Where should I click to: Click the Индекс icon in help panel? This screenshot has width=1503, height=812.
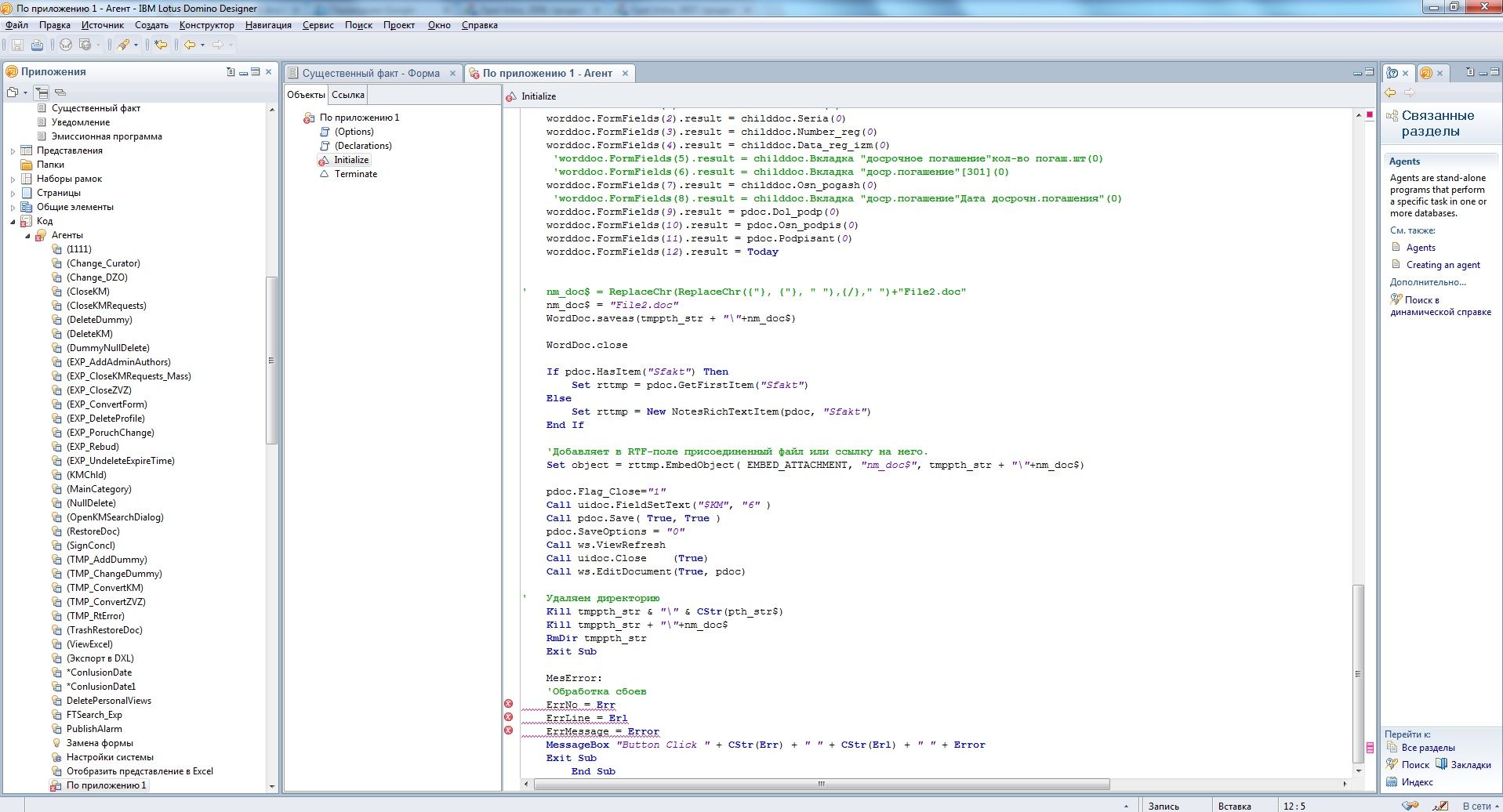pyautogui.click(x=1392, y=781)
